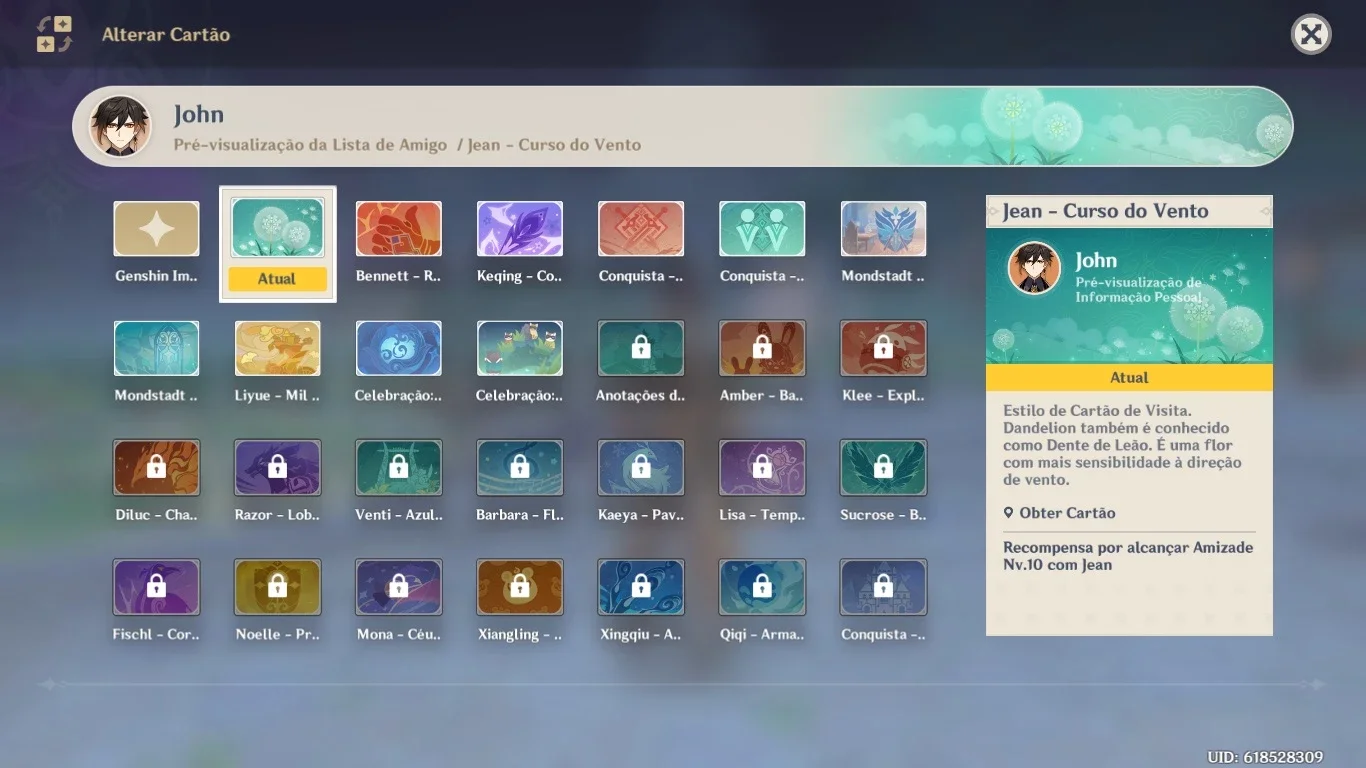Choose the locked Xiangling namecard
The width and height of the screenshot is (1366, 768).
(520, 586)
